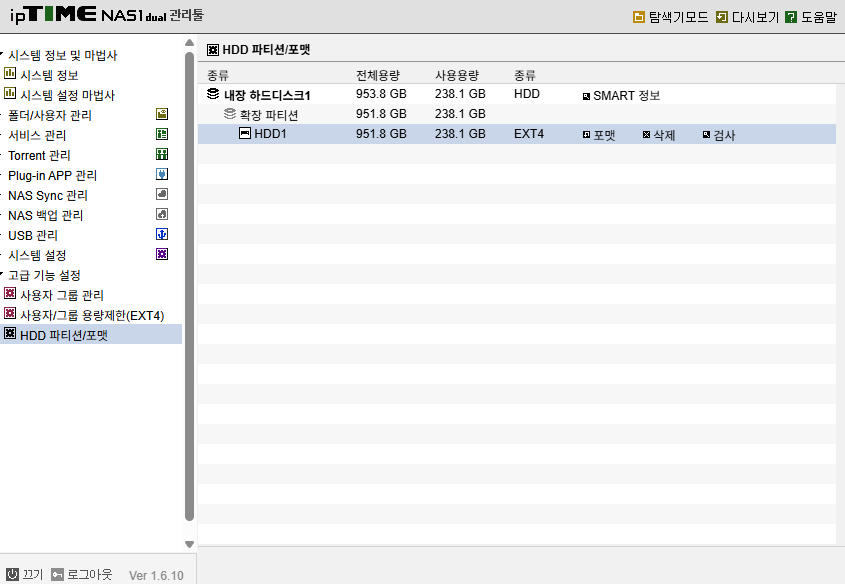Viewport: 845px width, 584px height.
Task: Click the 내장 하드디스크1 disk stack icon
Action: click(x=213, y=94)
